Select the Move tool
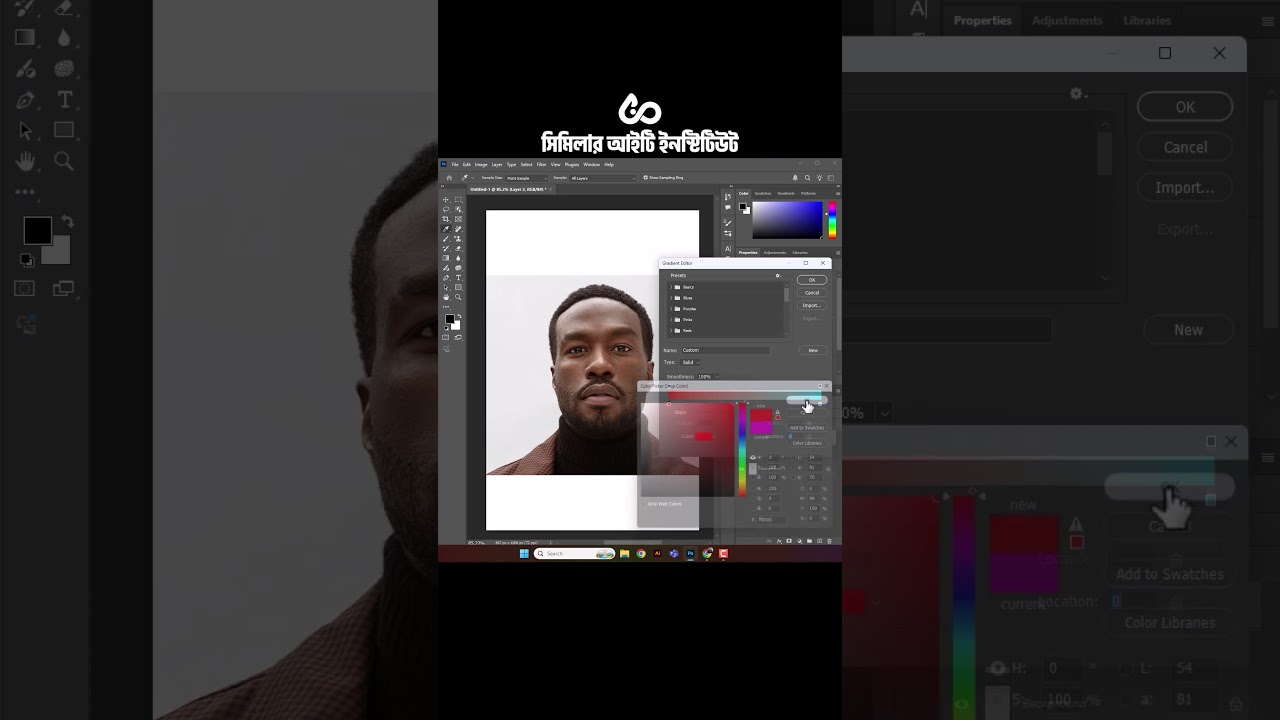 [x=446, y=200]
